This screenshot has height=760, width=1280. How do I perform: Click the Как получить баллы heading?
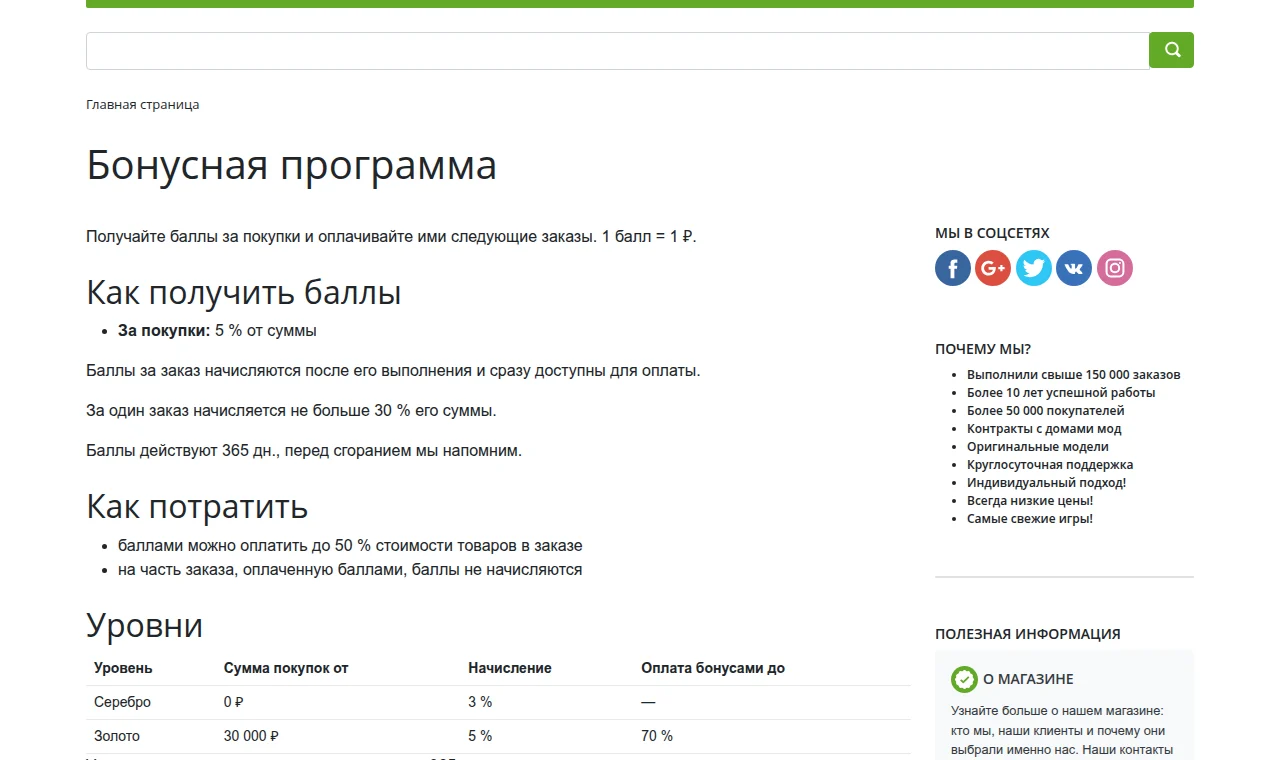click(244, 292)
